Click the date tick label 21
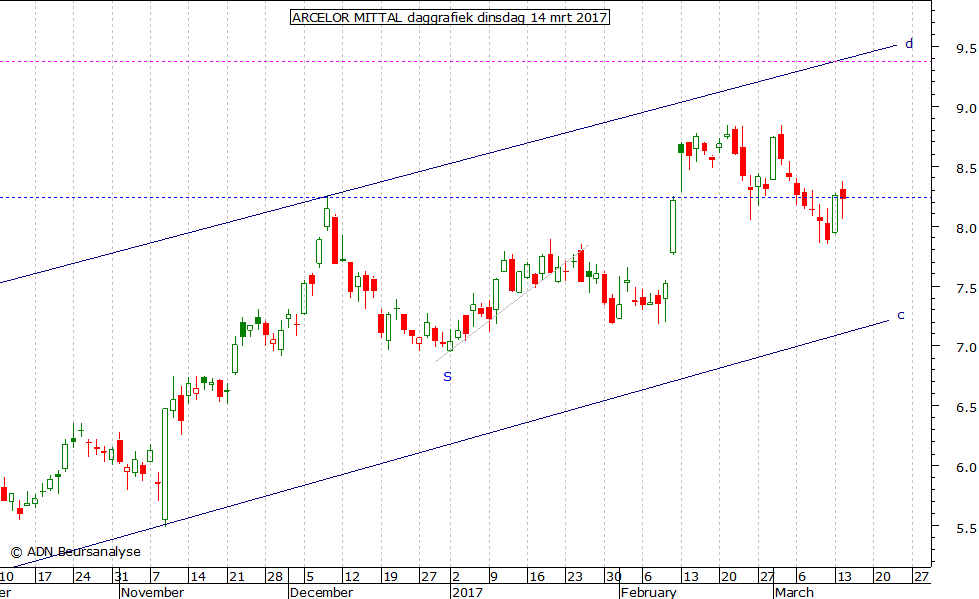Screen dimensions: 979x599 237,577
